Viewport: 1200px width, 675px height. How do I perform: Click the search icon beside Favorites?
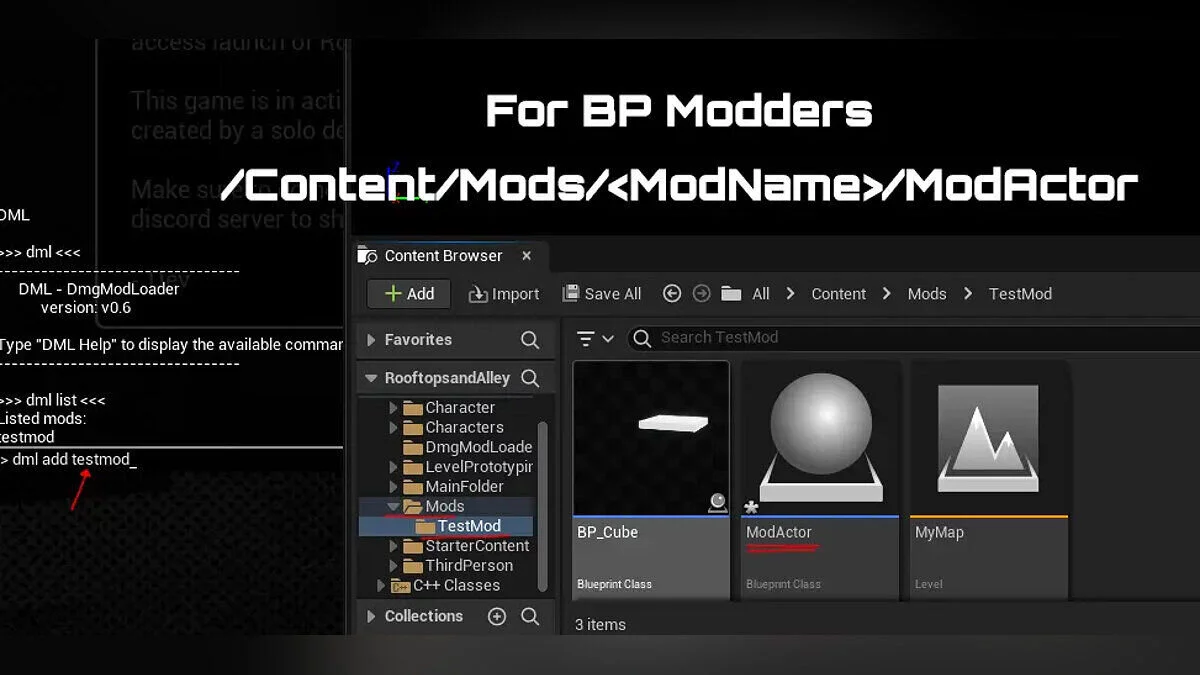(x=530, y=340)
